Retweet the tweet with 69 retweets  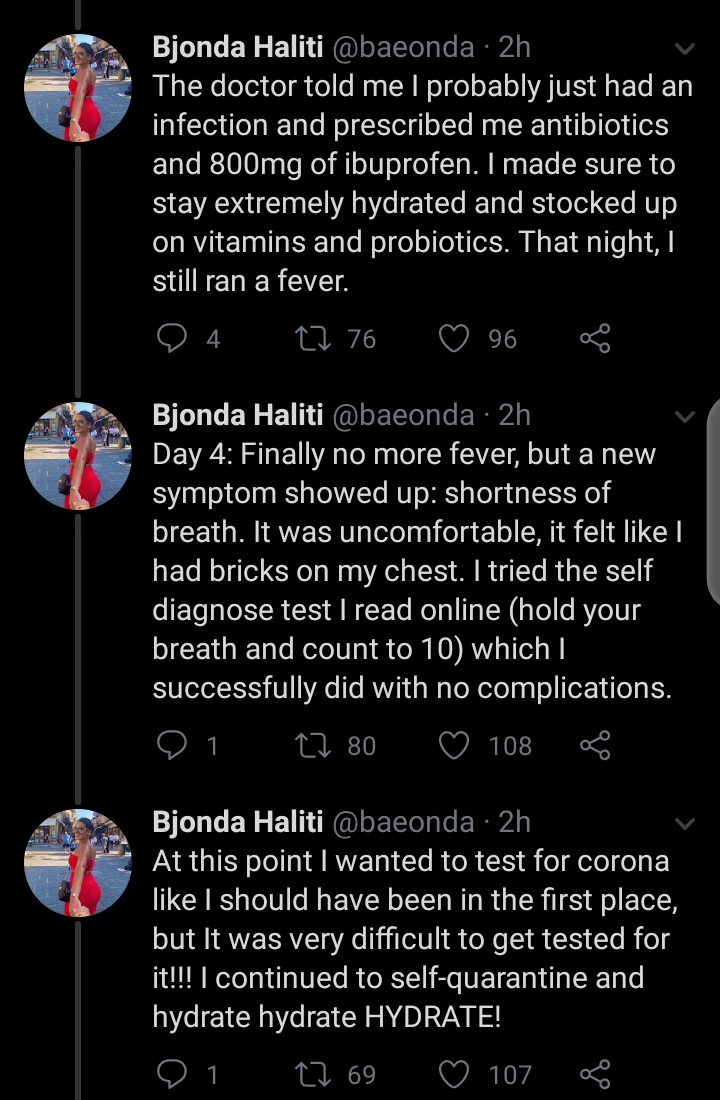pyautogui.click(x=312, y=1074)
